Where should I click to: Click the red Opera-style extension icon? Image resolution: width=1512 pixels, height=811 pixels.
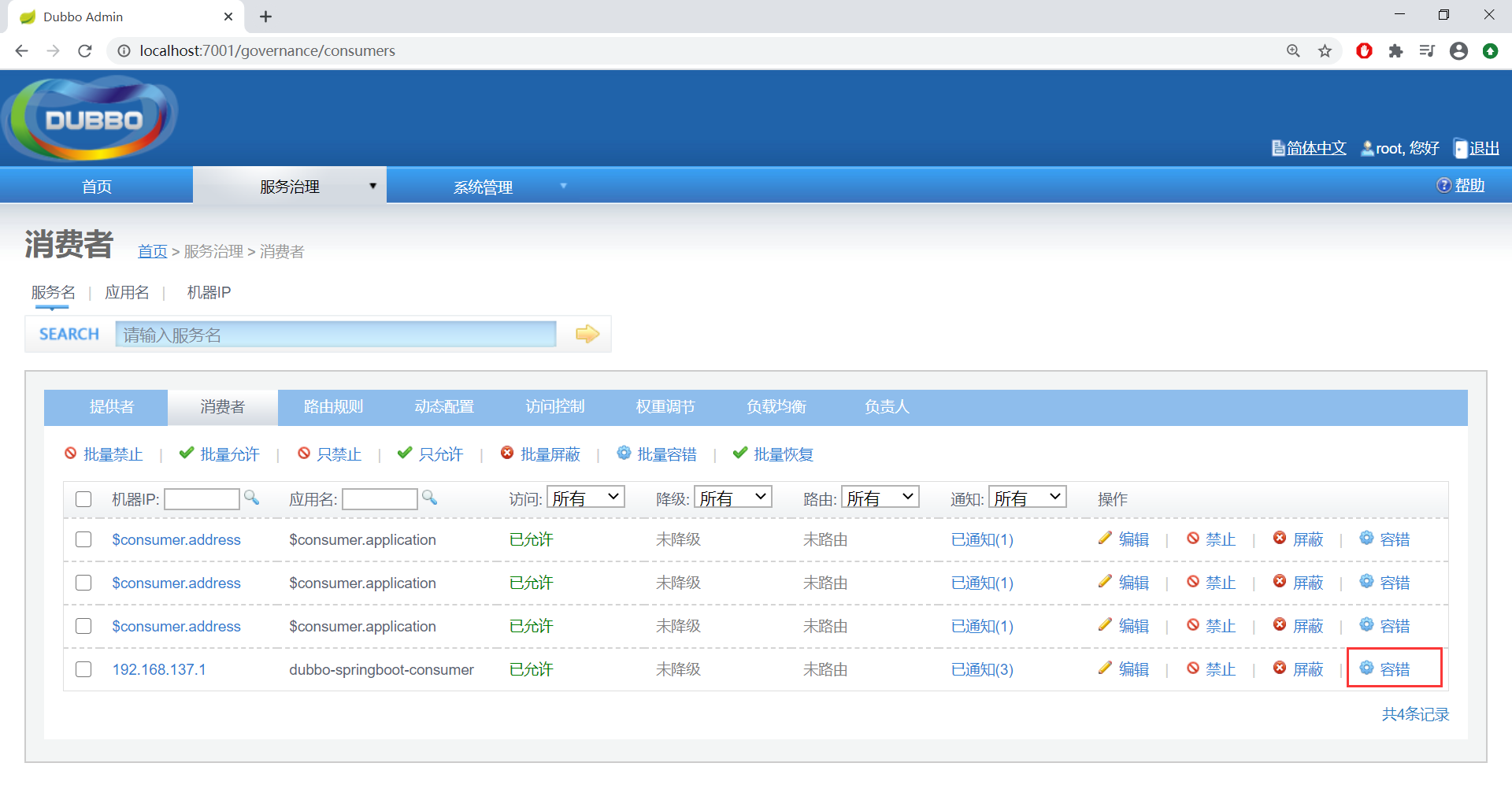coord(1364,51)
